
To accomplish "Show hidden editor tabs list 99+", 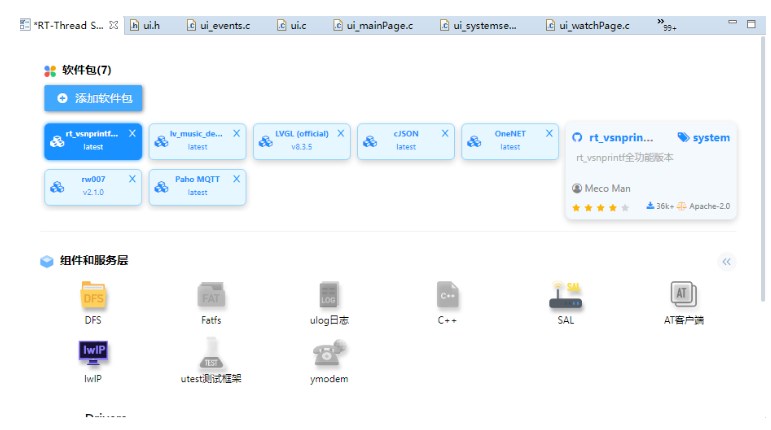I will (x=667, y=25).
